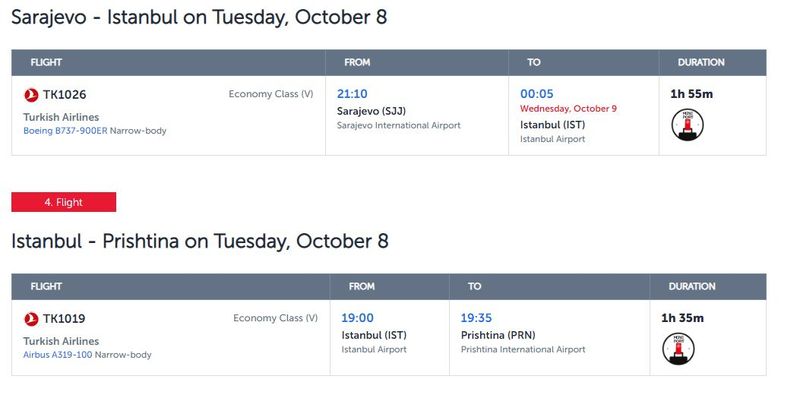The image size is (800, 398).
Task: Click the Istanbul - Prishtina heading
Action: click(x=200, y=241)
